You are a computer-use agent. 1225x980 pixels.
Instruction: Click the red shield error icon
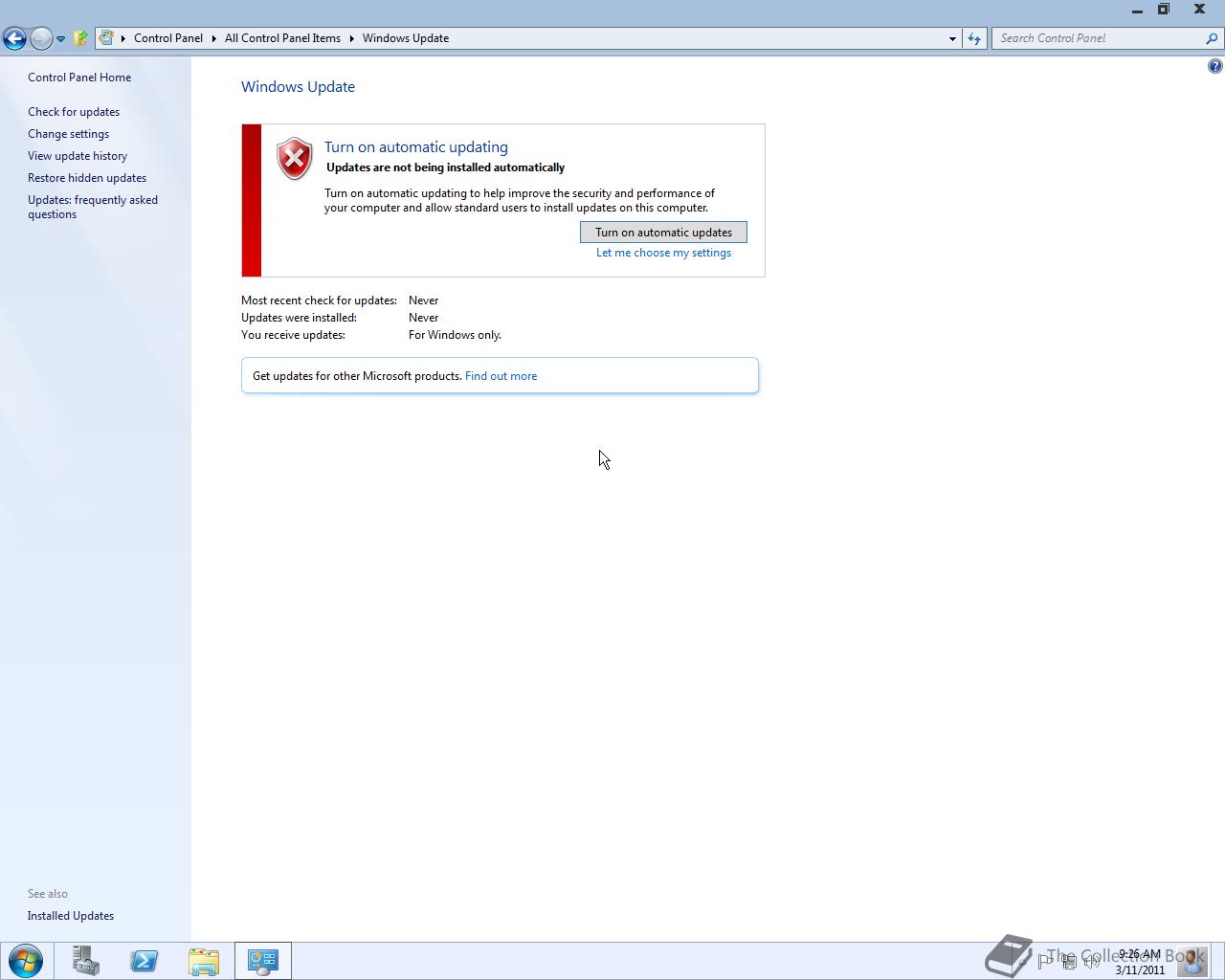click(295, 159)
